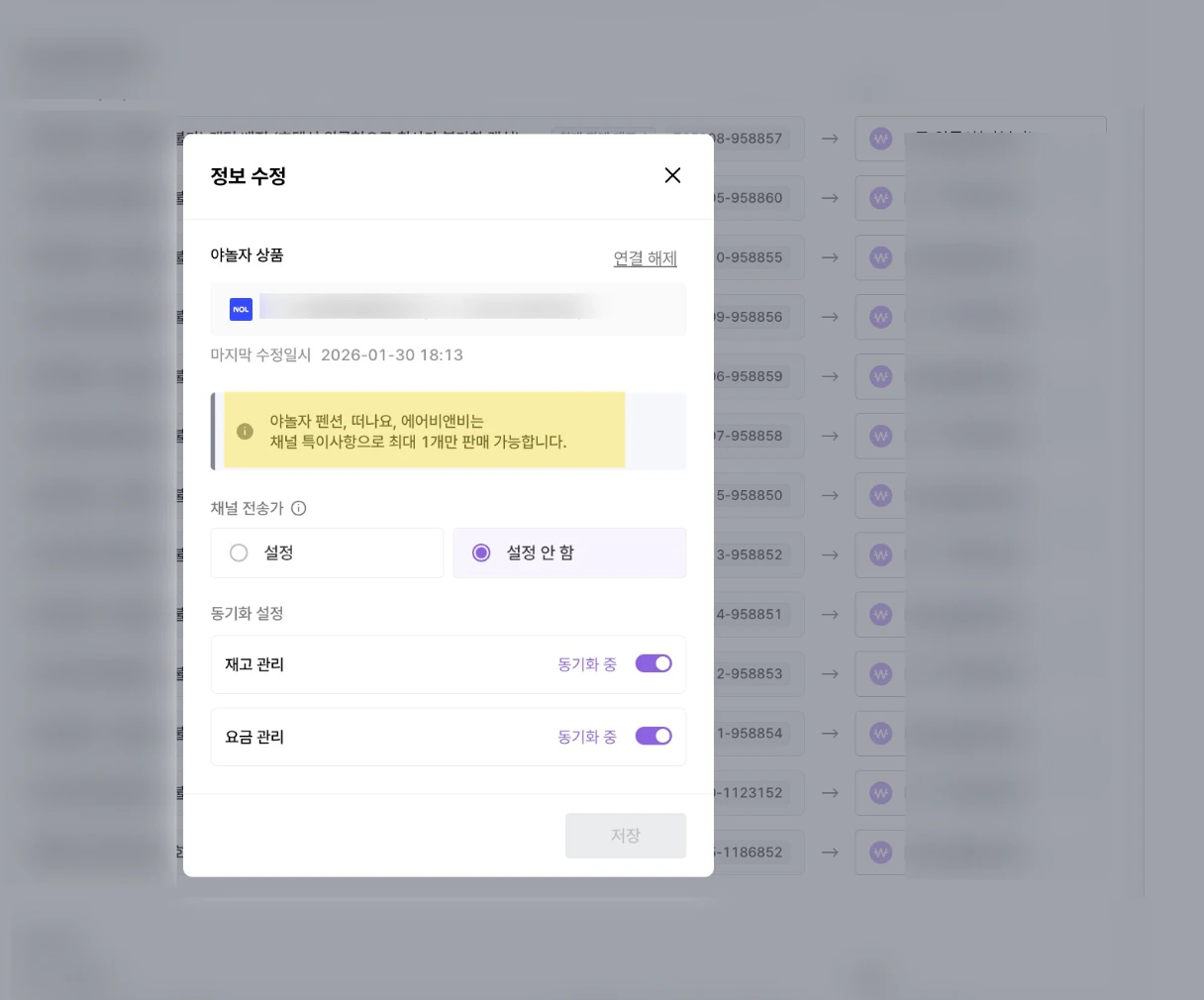The image size is (1204, 1000).
Task: Click the purple W icon in the 958853 row
Action: click(x=880, y=673)
